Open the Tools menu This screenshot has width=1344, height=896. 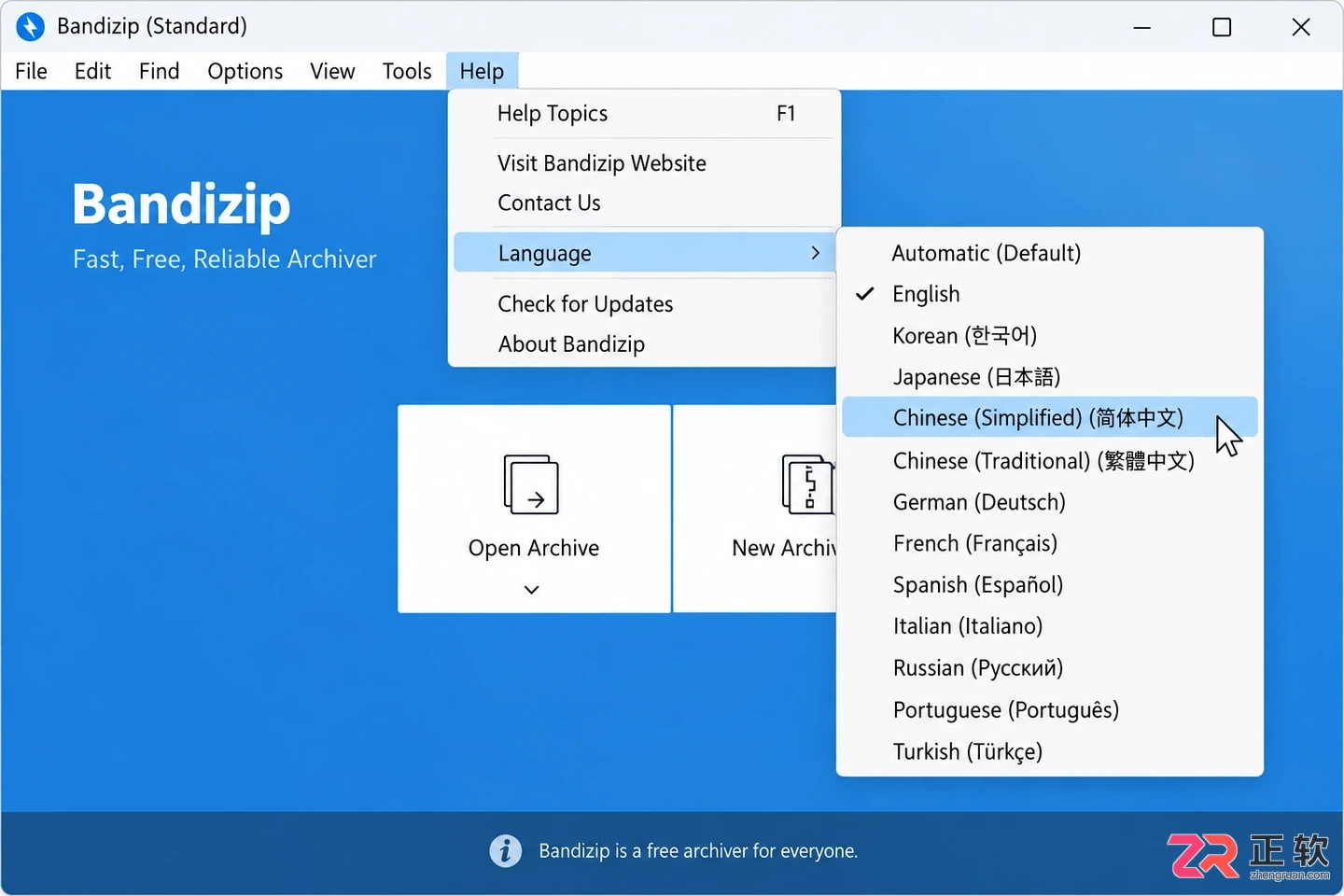click(407, 71)
